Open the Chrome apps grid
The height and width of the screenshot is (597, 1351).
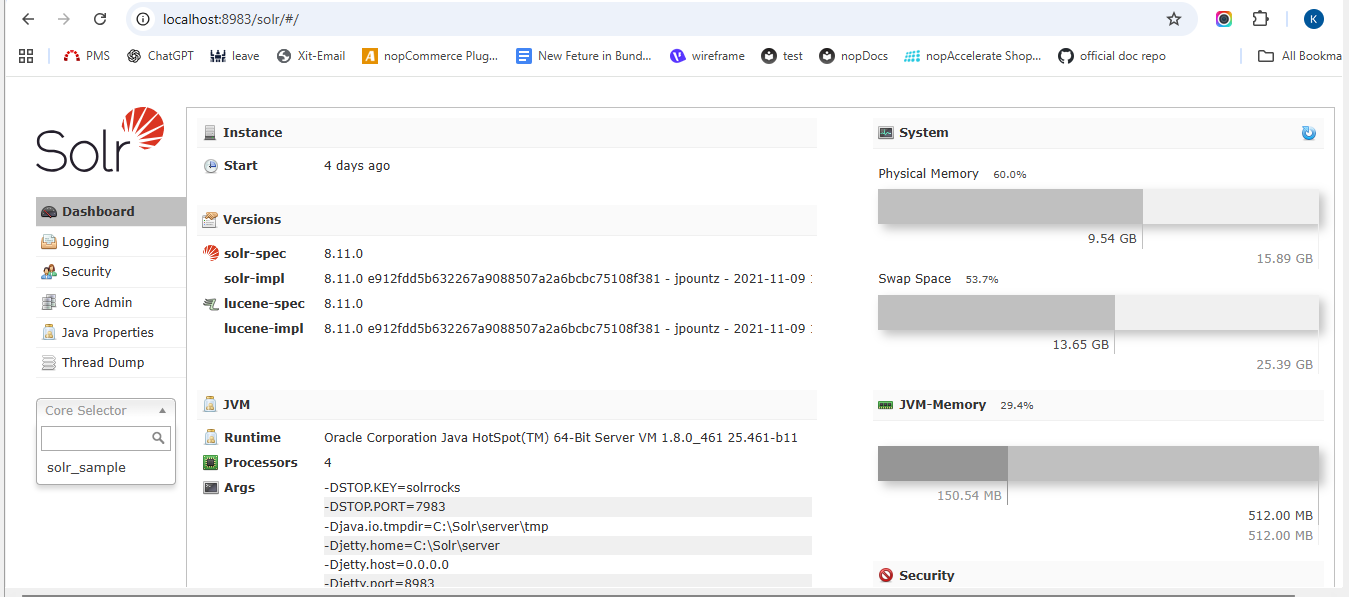[26, 56]
